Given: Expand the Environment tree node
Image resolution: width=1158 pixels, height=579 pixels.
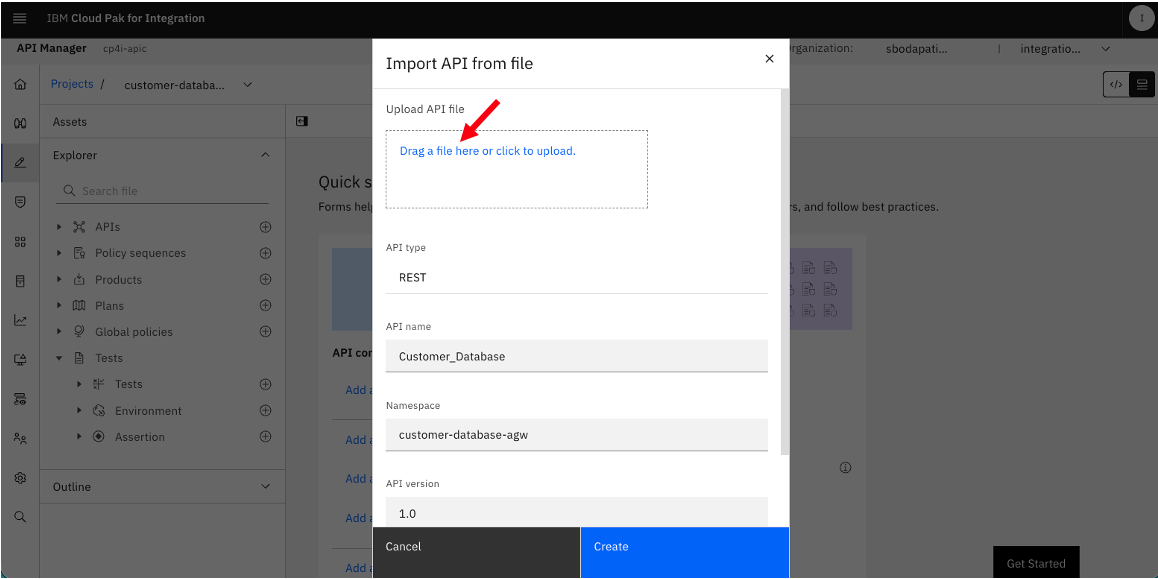Looking at the screenshot, I should 79,411.
